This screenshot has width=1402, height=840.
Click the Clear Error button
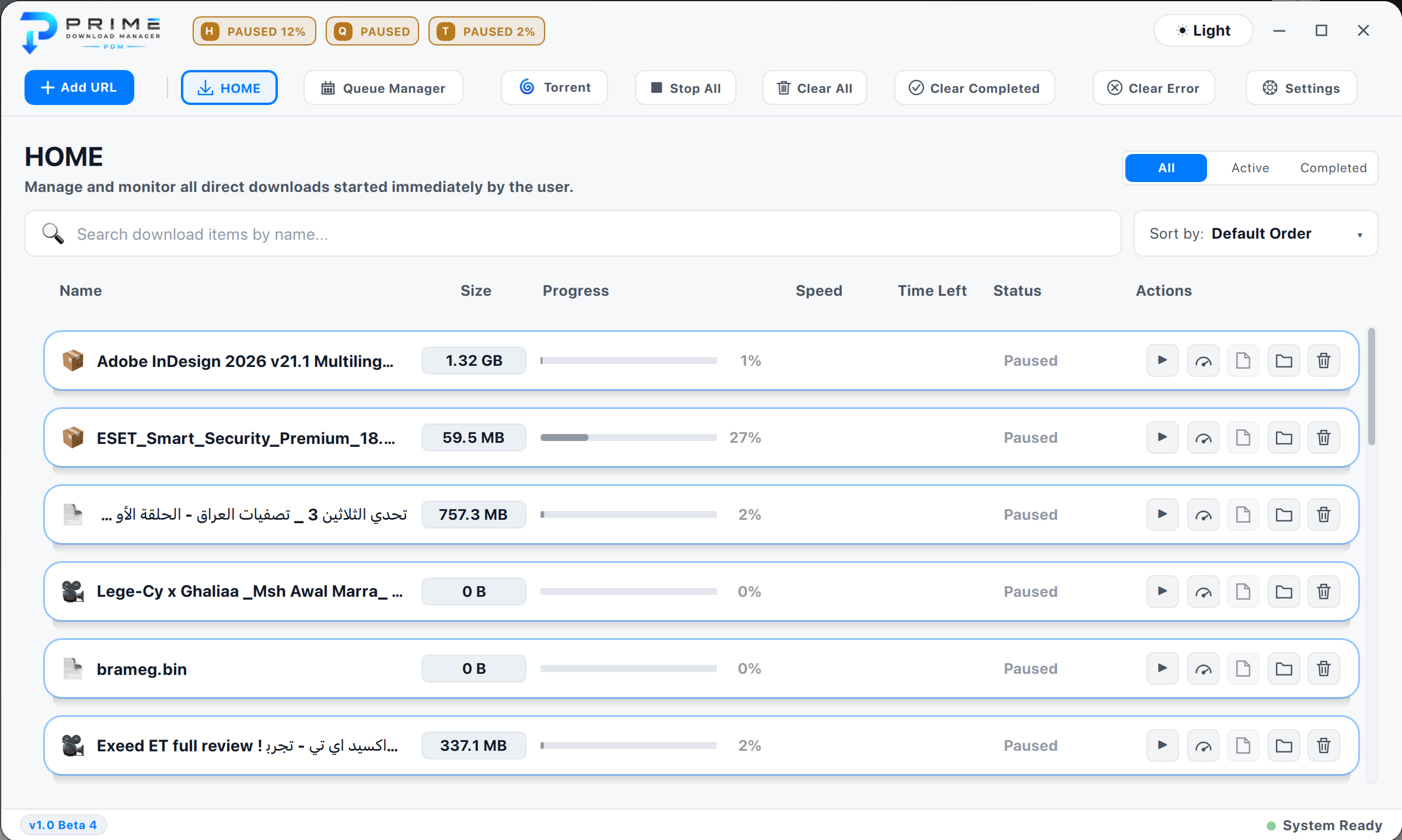click(x=1153, y=88)
